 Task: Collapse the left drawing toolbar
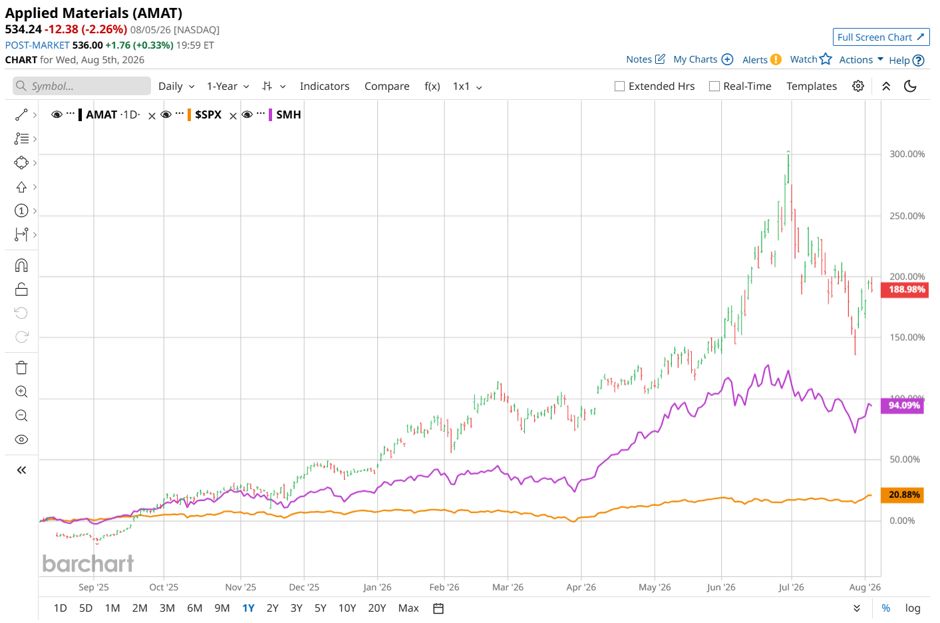pos(22,470)
